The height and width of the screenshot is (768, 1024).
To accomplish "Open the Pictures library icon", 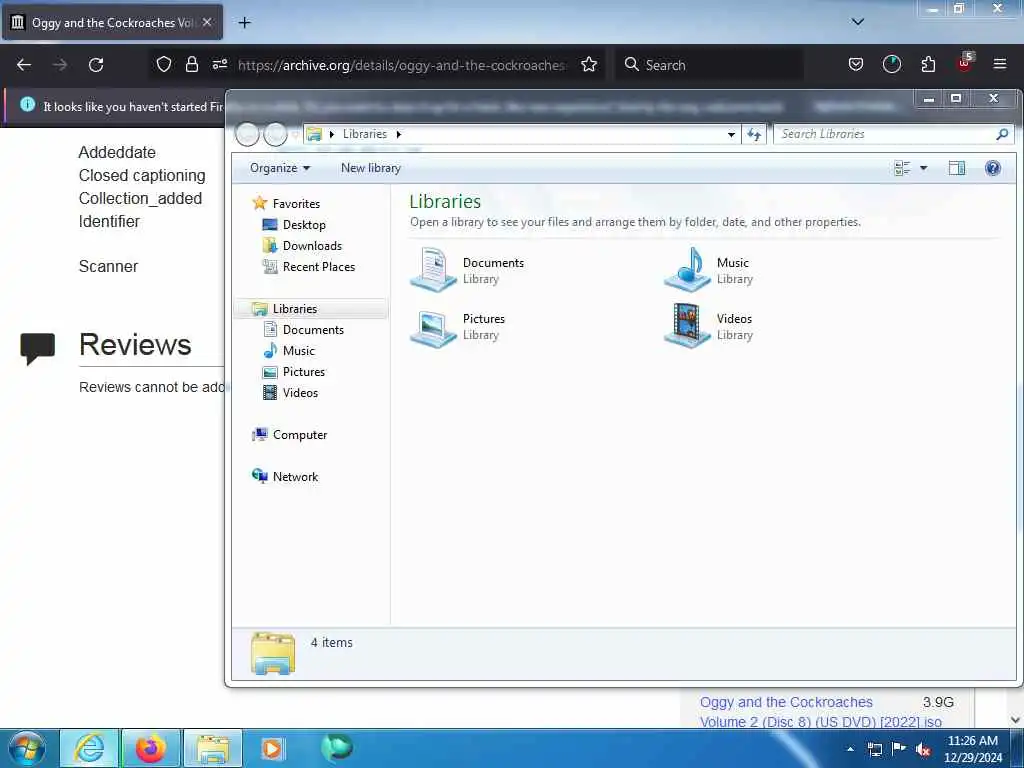I will click(433, 326).
